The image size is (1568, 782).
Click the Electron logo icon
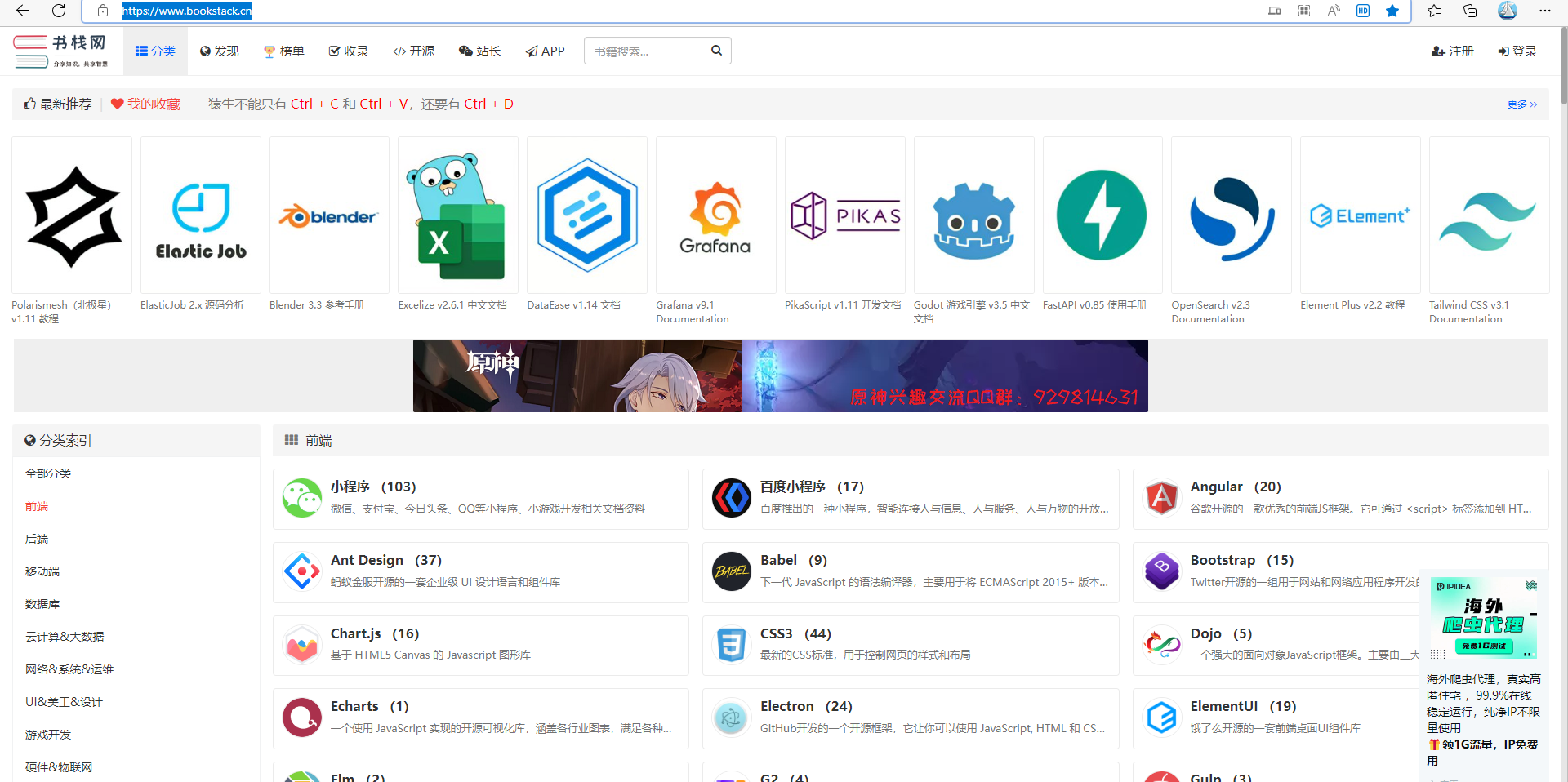732,718
